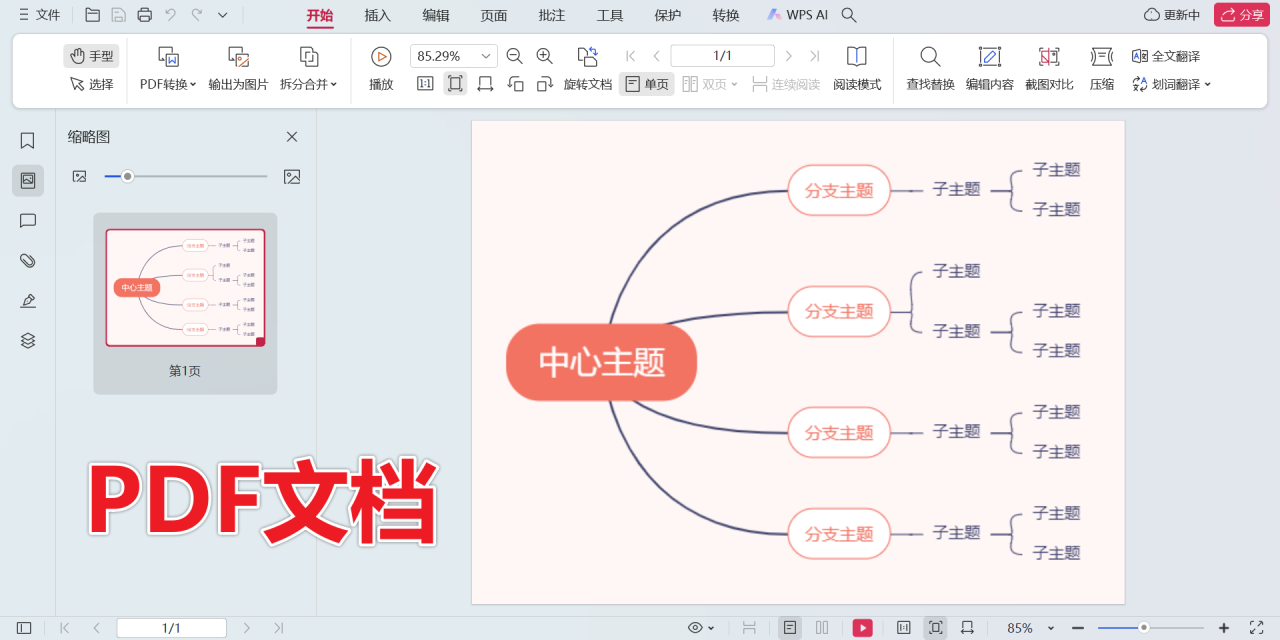Click the 分享 share button
The image size is (1280, 640).
point(1242,15)
